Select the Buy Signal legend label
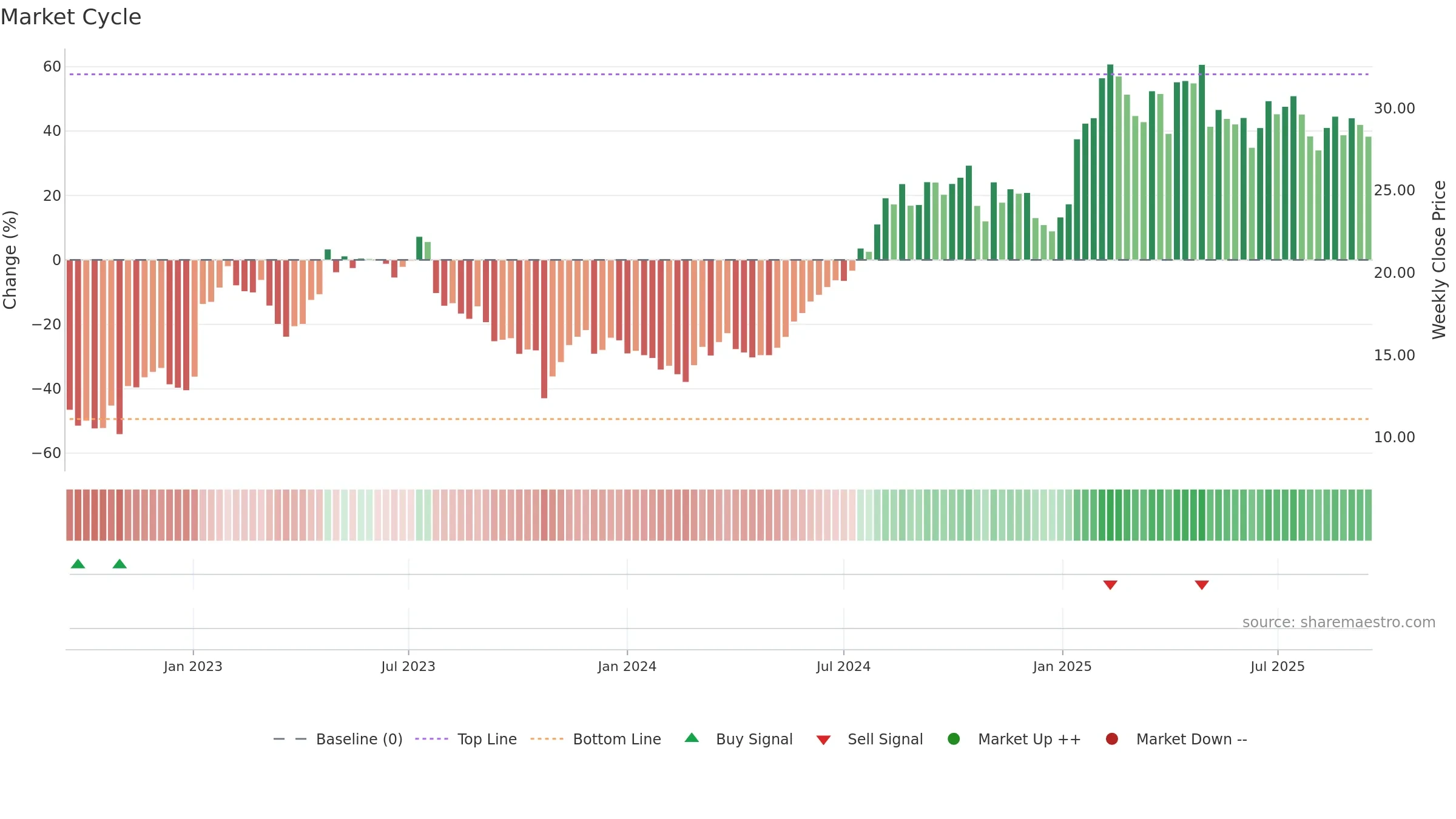 coord(754,739)
